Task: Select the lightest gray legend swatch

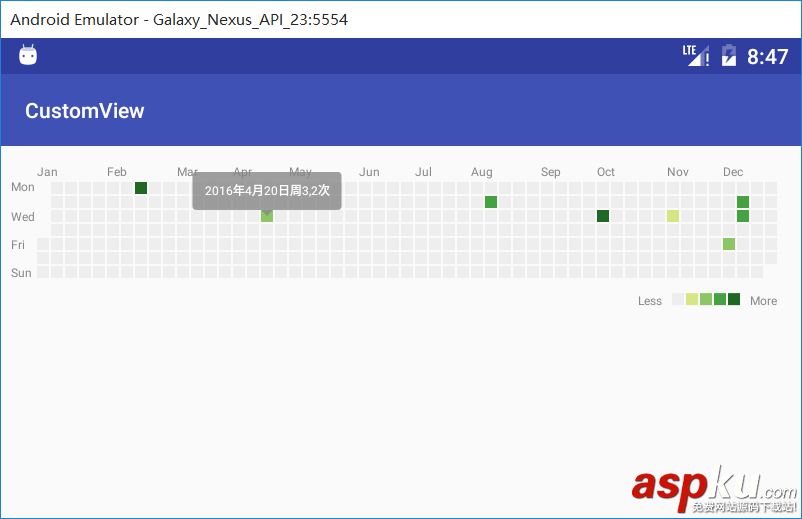Action: (x=678, y=299)
